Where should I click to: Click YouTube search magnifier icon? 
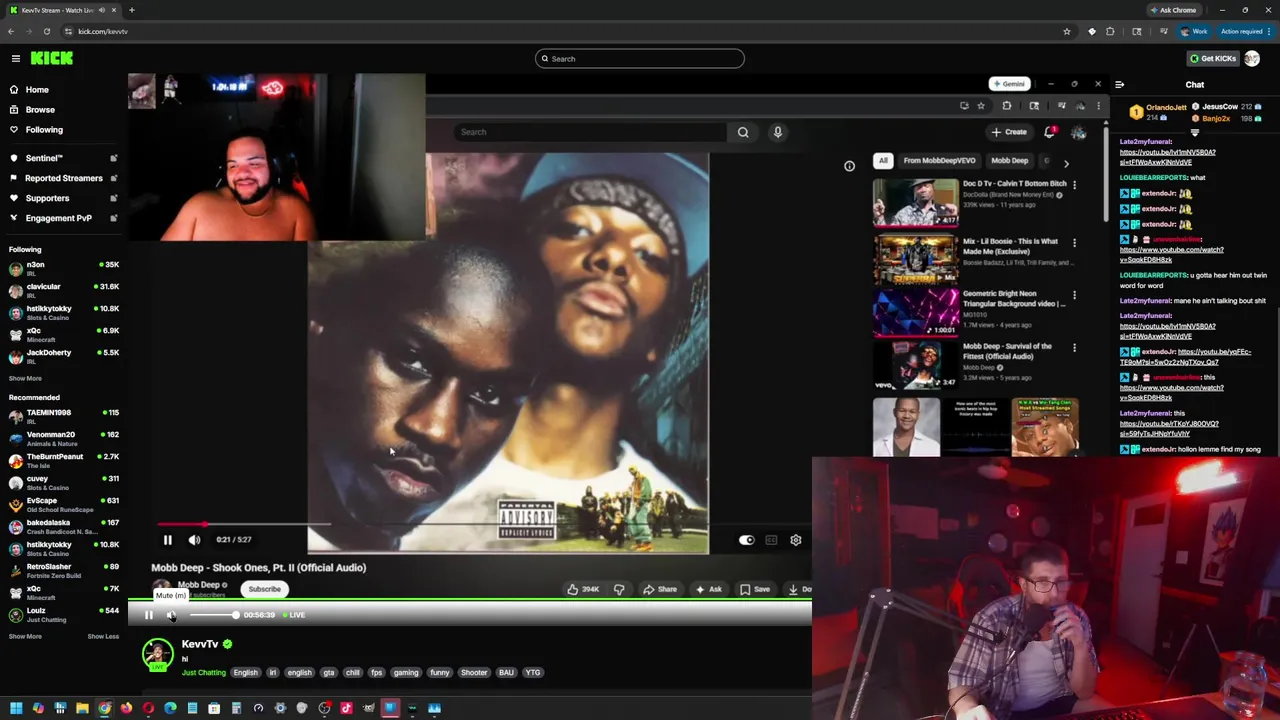click(x=743, y=132)
